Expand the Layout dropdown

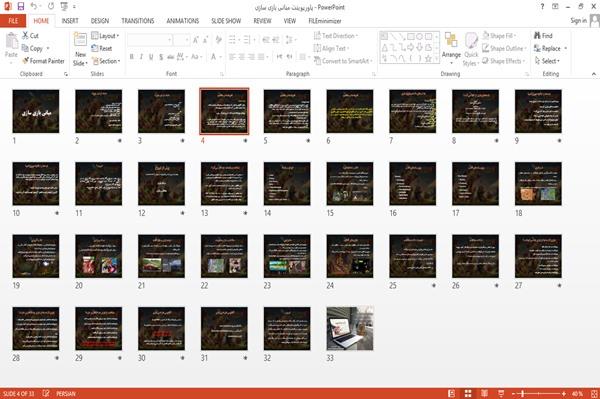point(105,36)
